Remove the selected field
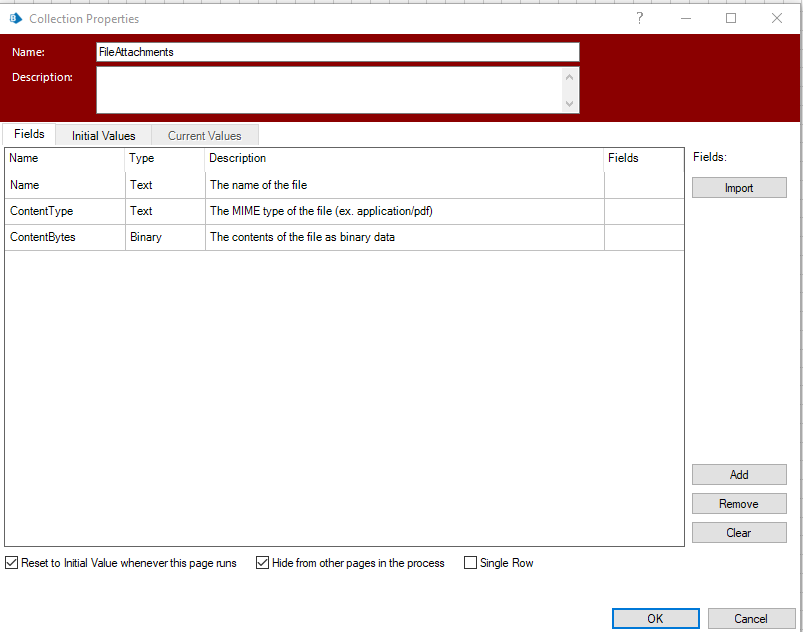This screenshot has width=803, height=632. pos(739,504)
